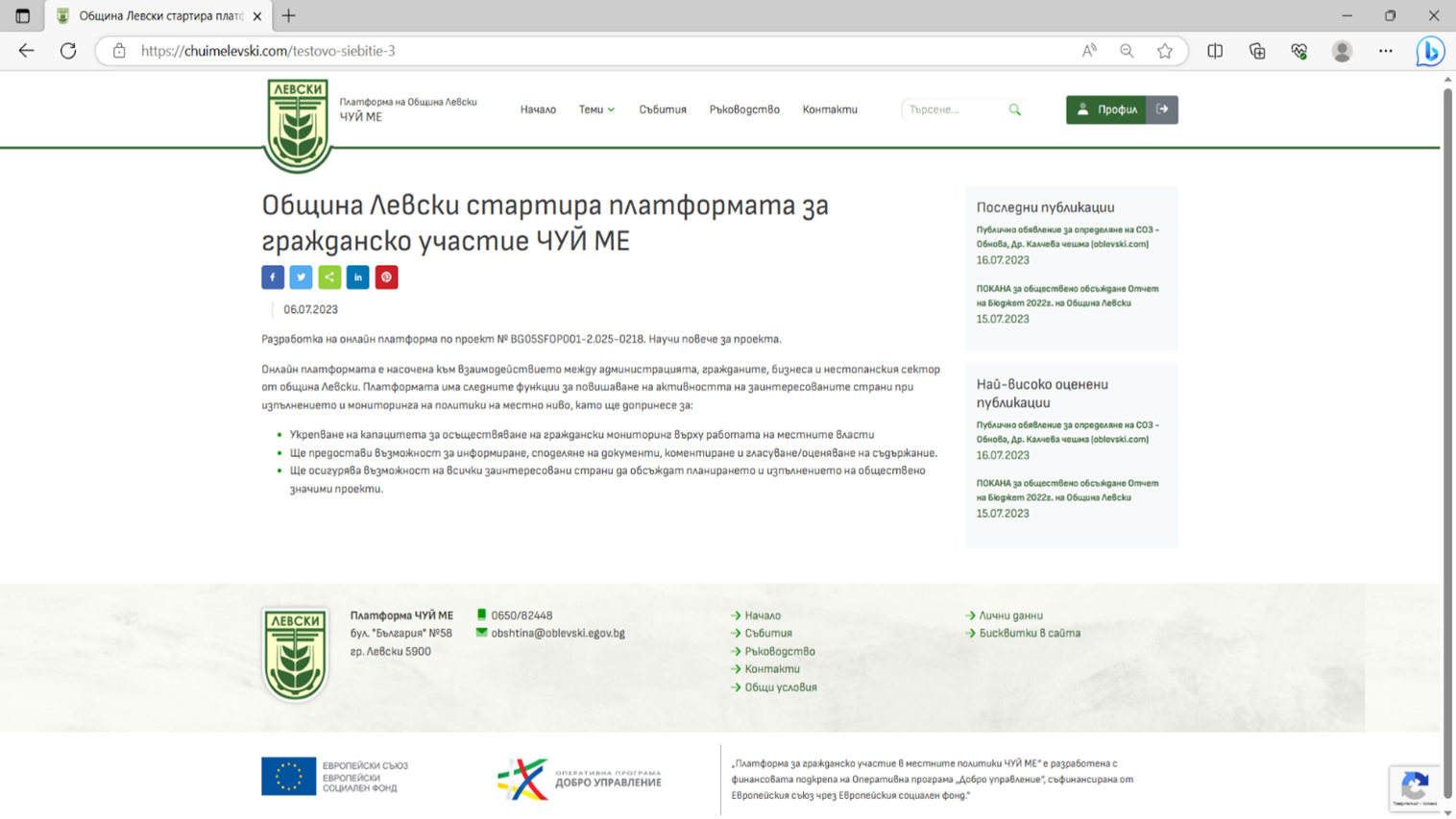The width and height of the screenshot is (1456, 819).
Task: Open browser split screen view
Action: coord(1215,51)
